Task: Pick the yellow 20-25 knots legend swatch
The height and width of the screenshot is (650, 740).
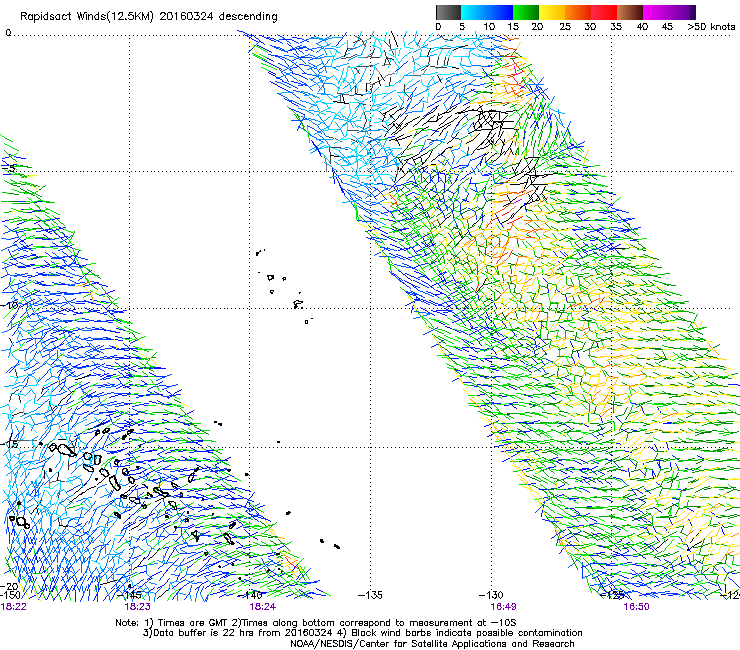Action: pyautogui.click(x=552, y=12)
